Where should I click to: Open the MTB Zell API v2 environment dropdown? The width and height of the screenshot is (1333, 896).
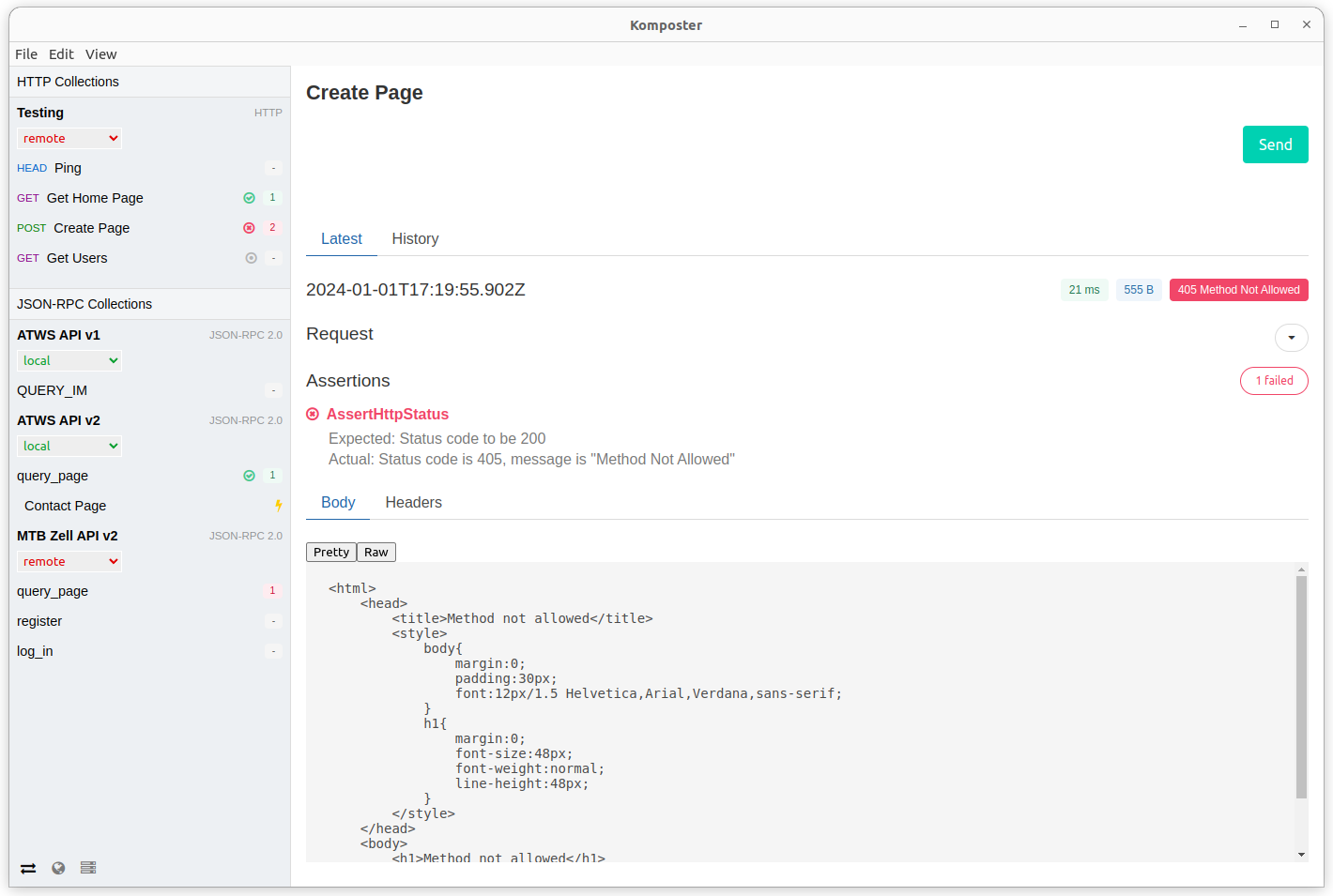pyautogui.click(x=69, y=561)
